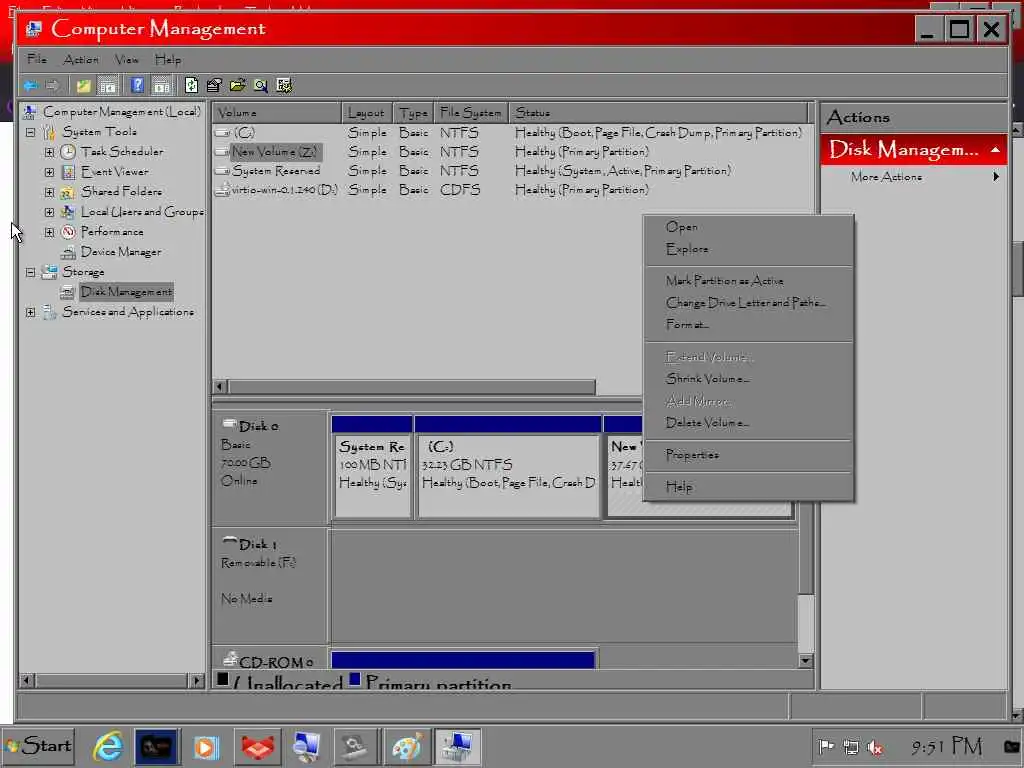1024x768 pixels.
Task: Toggle the Show/Hide Action Pane toolbar icon
Action: pyautogui.click(x=161, y=86)
